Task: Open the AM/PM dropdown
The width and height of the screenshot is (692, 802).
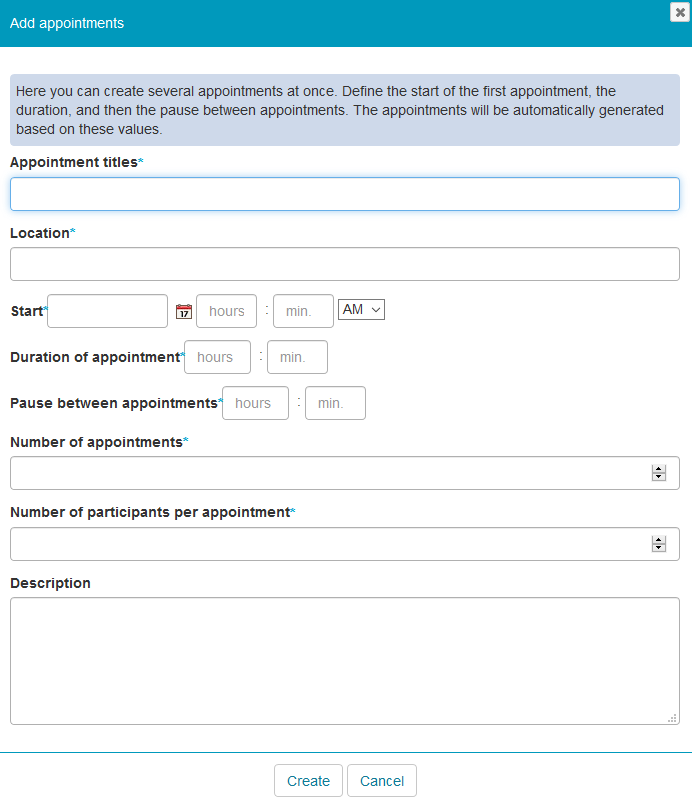Action: click(362, 310)
